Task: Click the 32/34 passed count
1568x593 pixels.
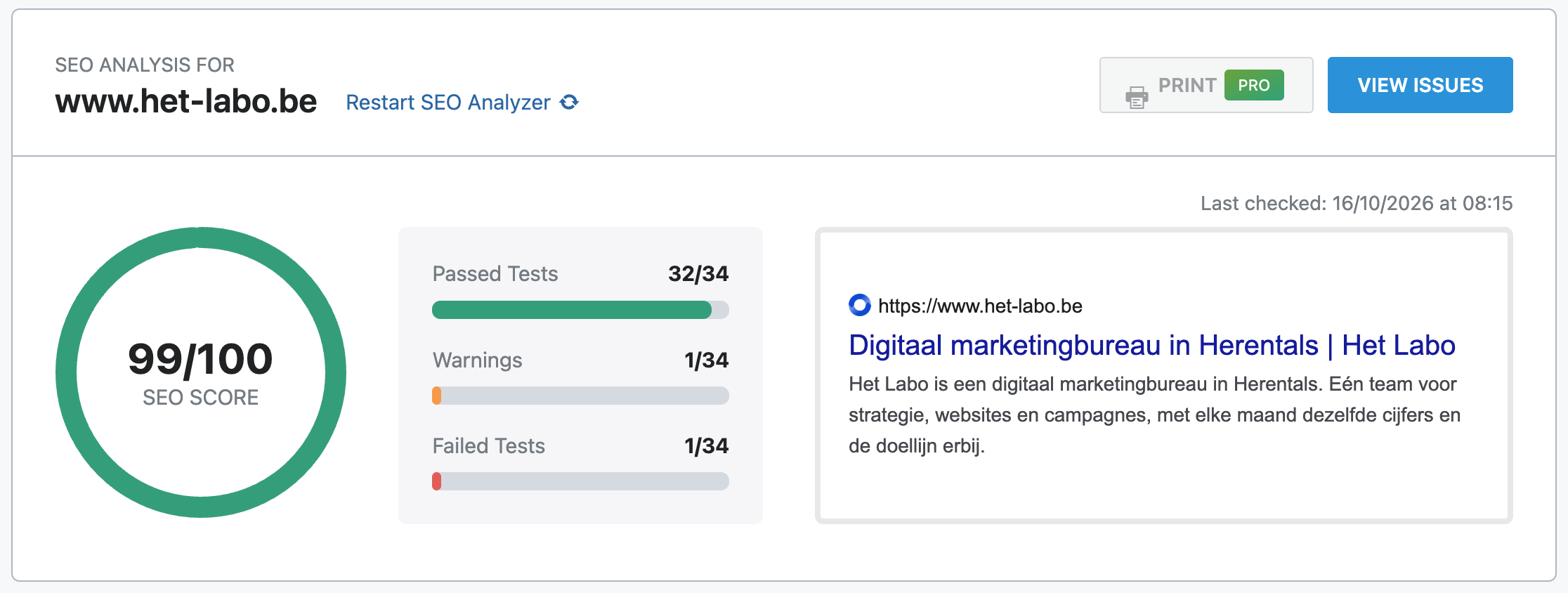Action: [698, 274]
